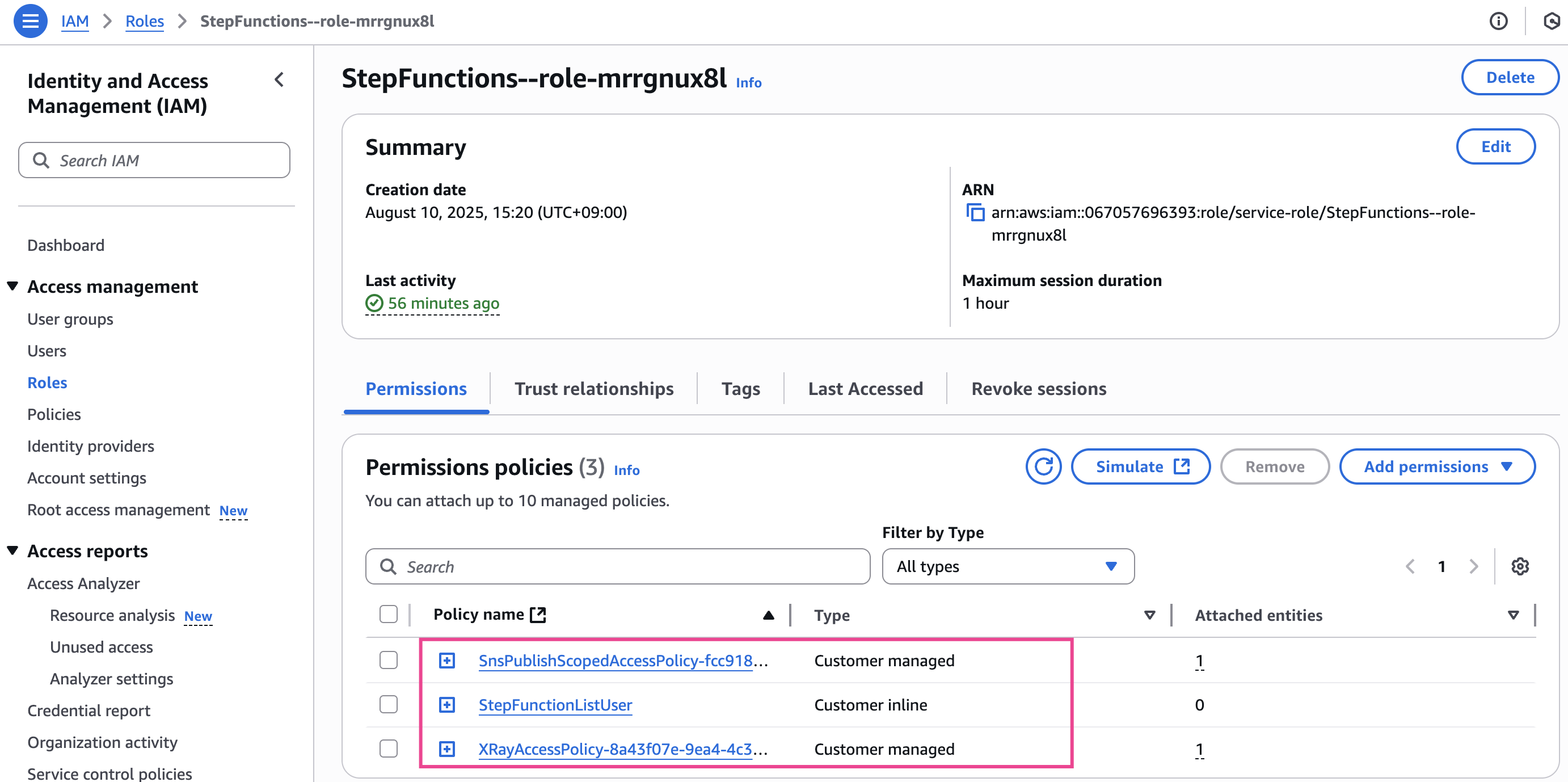Check the SnsPublishScopedAccessPolicy row checkbox
The image size is (1568, 782).
tap(389, 660)
